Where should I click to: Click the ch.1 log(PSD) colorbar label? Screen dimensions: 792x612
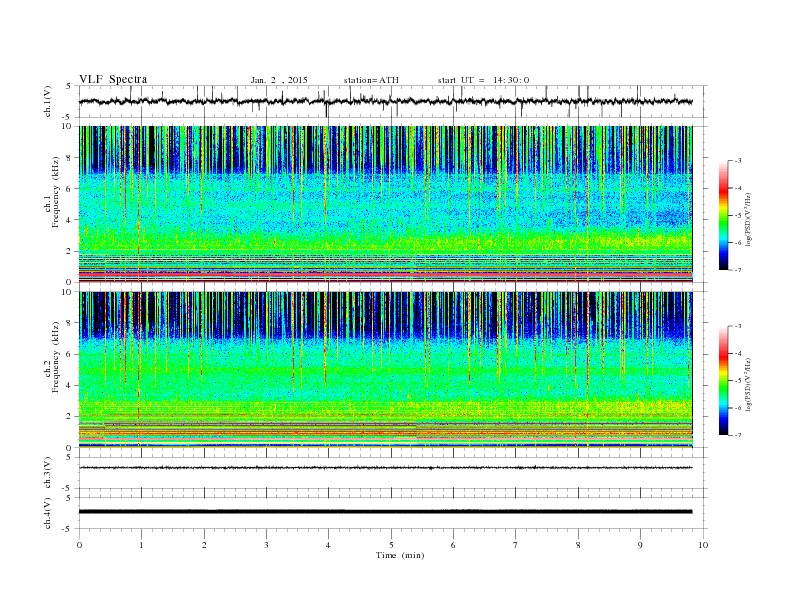[x=748, y=220]
